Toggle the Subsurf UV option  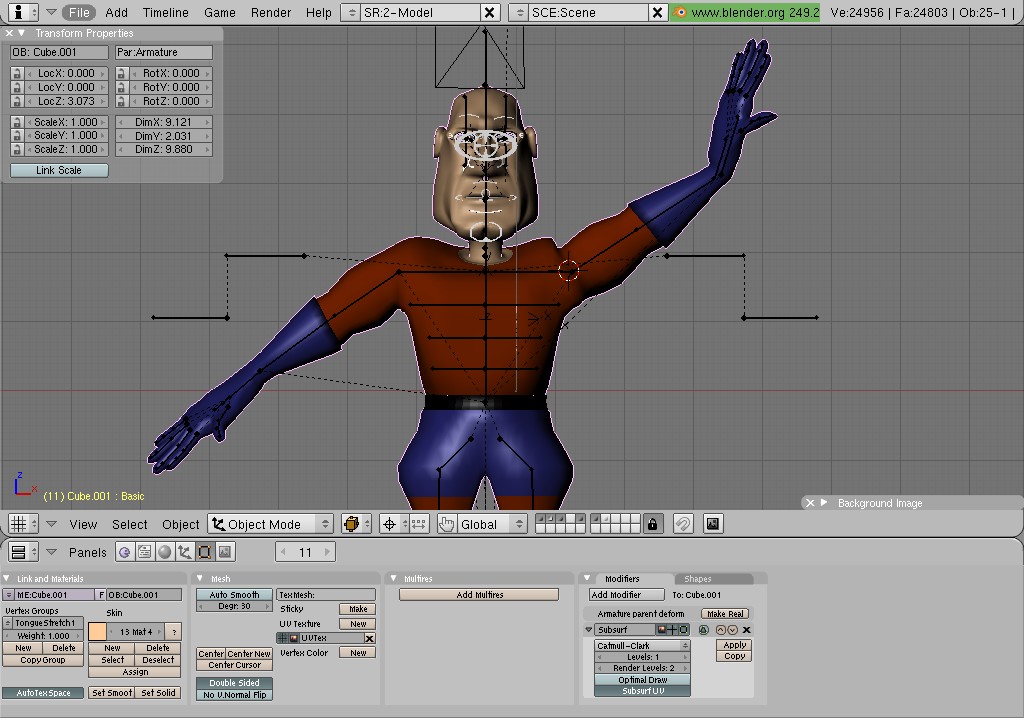[x=643, y=691]
